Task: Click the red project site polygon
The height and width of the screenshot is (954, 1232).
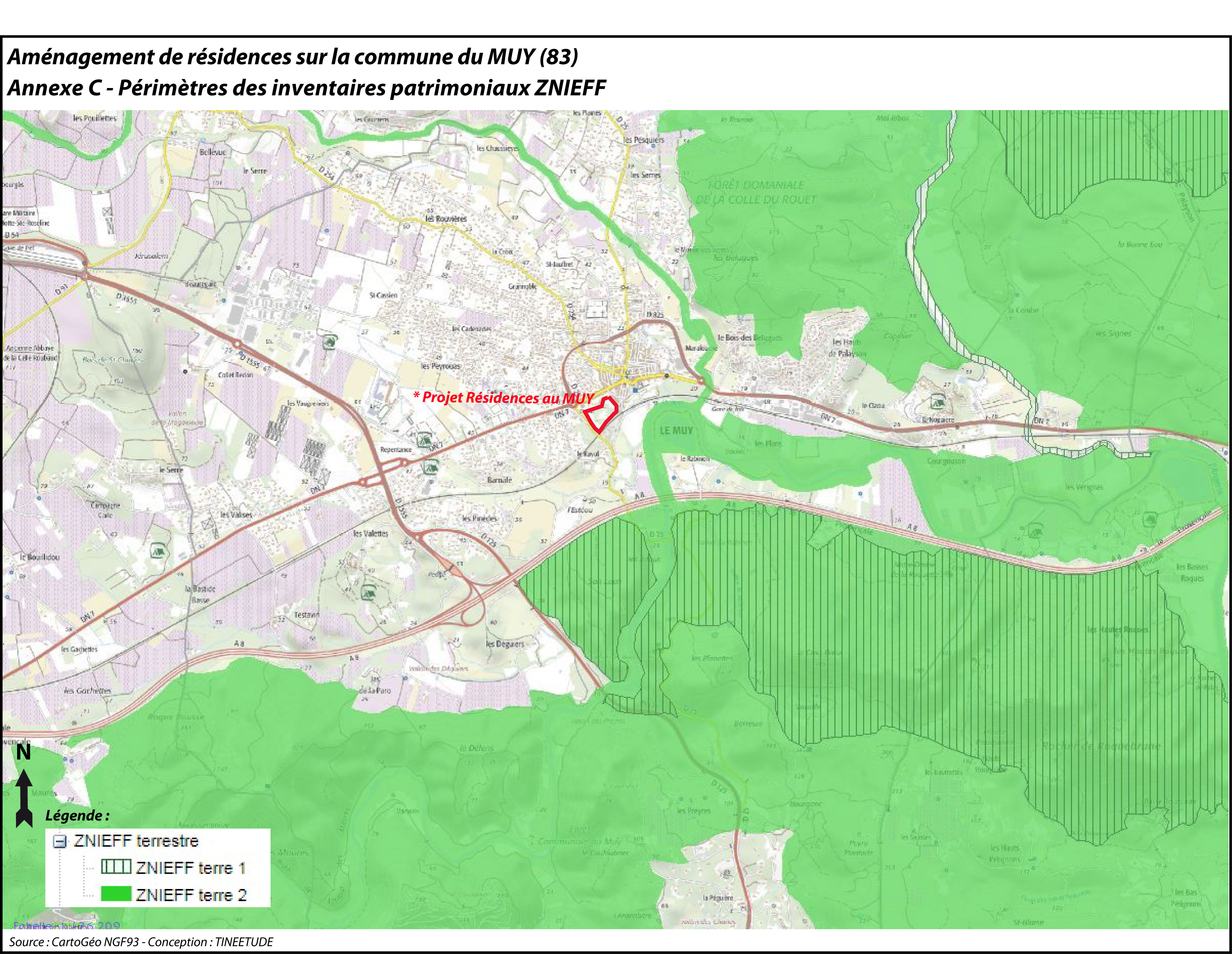Action: click(x=600, y=415)
